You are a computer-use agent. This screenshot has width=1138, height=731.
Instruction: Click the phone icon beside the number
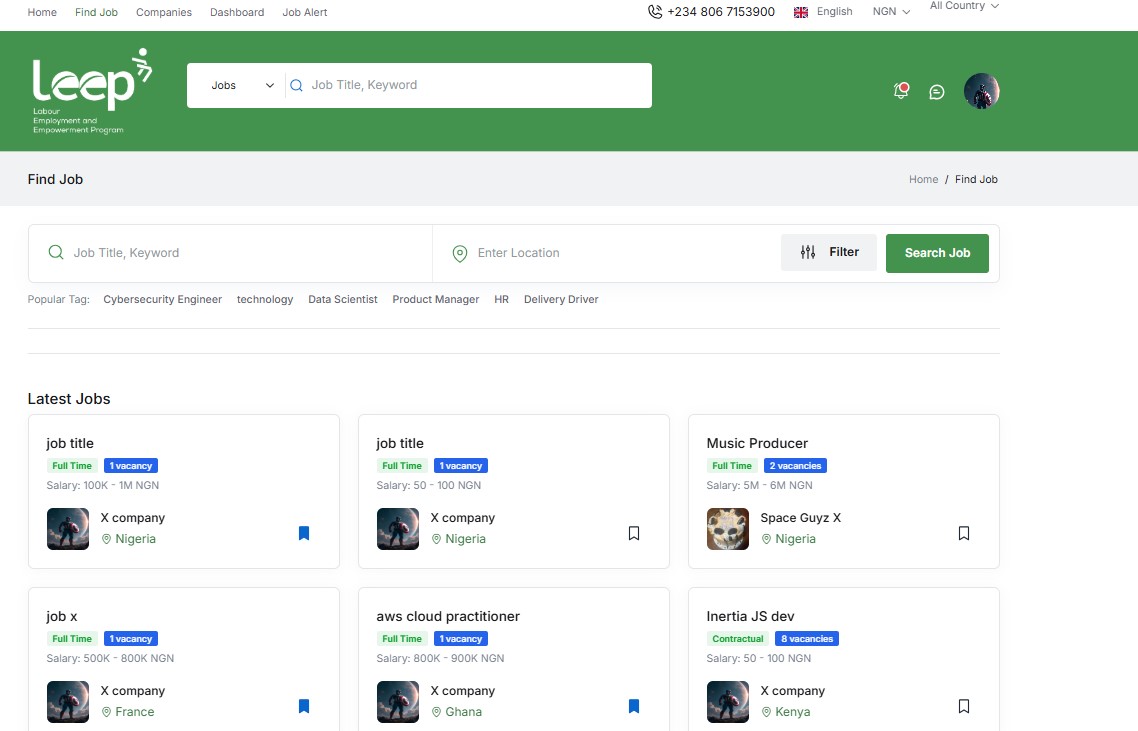point(655,11)
